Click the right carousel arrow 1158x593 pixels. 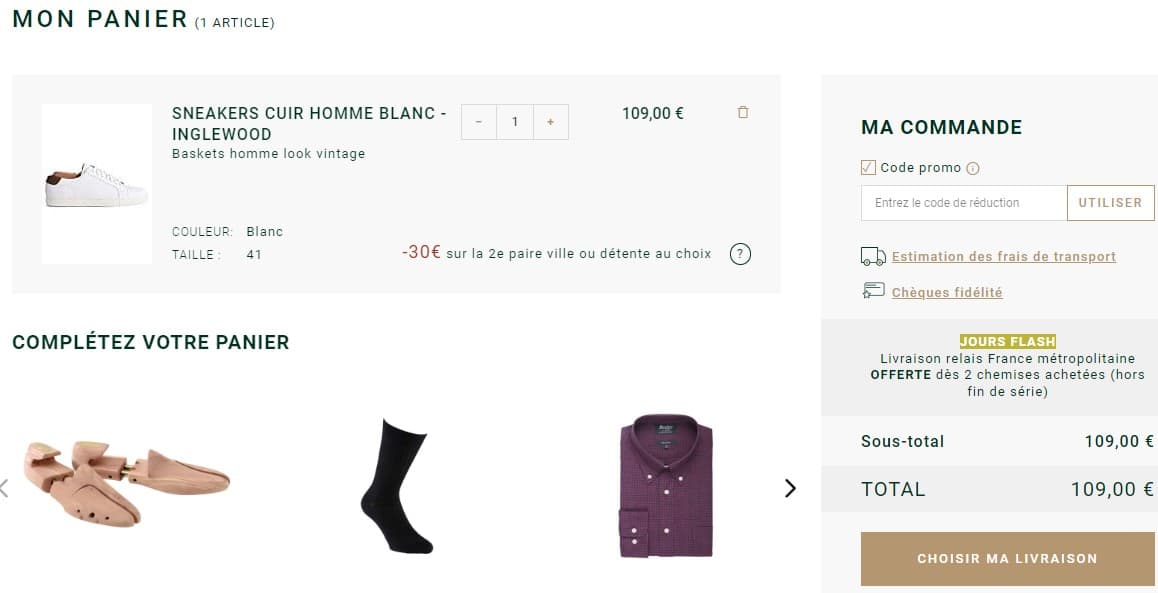click(x=790, y=488)
